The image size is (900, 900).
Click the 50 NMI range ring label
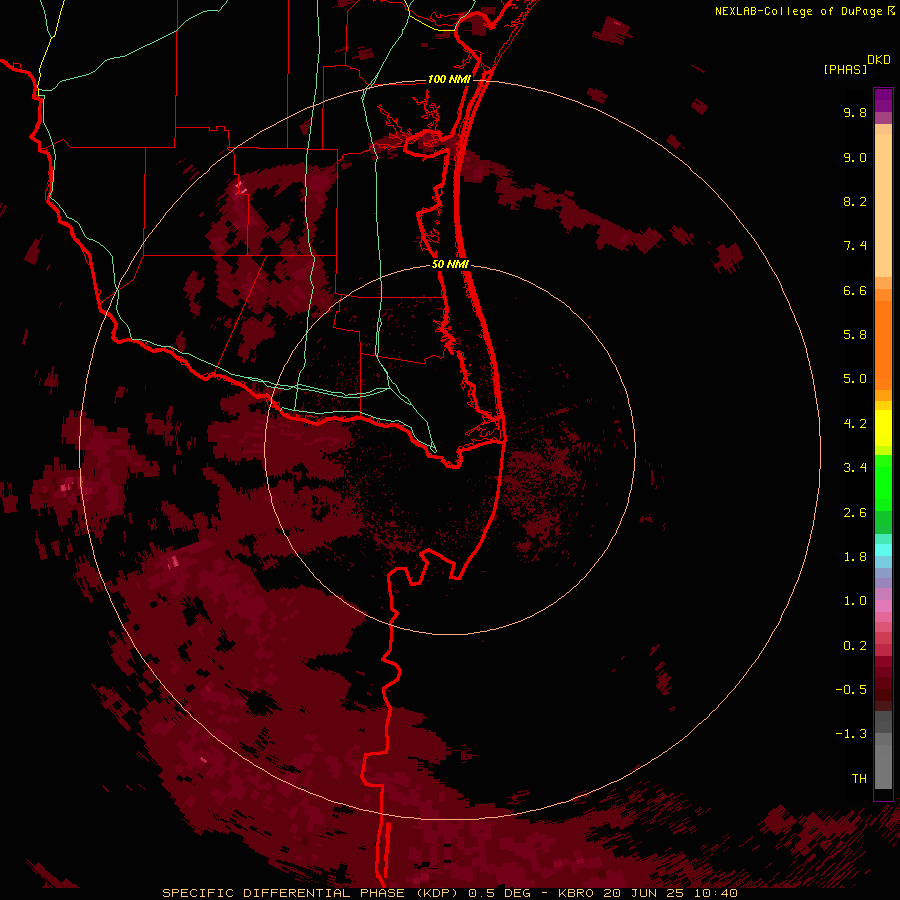[x=450, y=264]
